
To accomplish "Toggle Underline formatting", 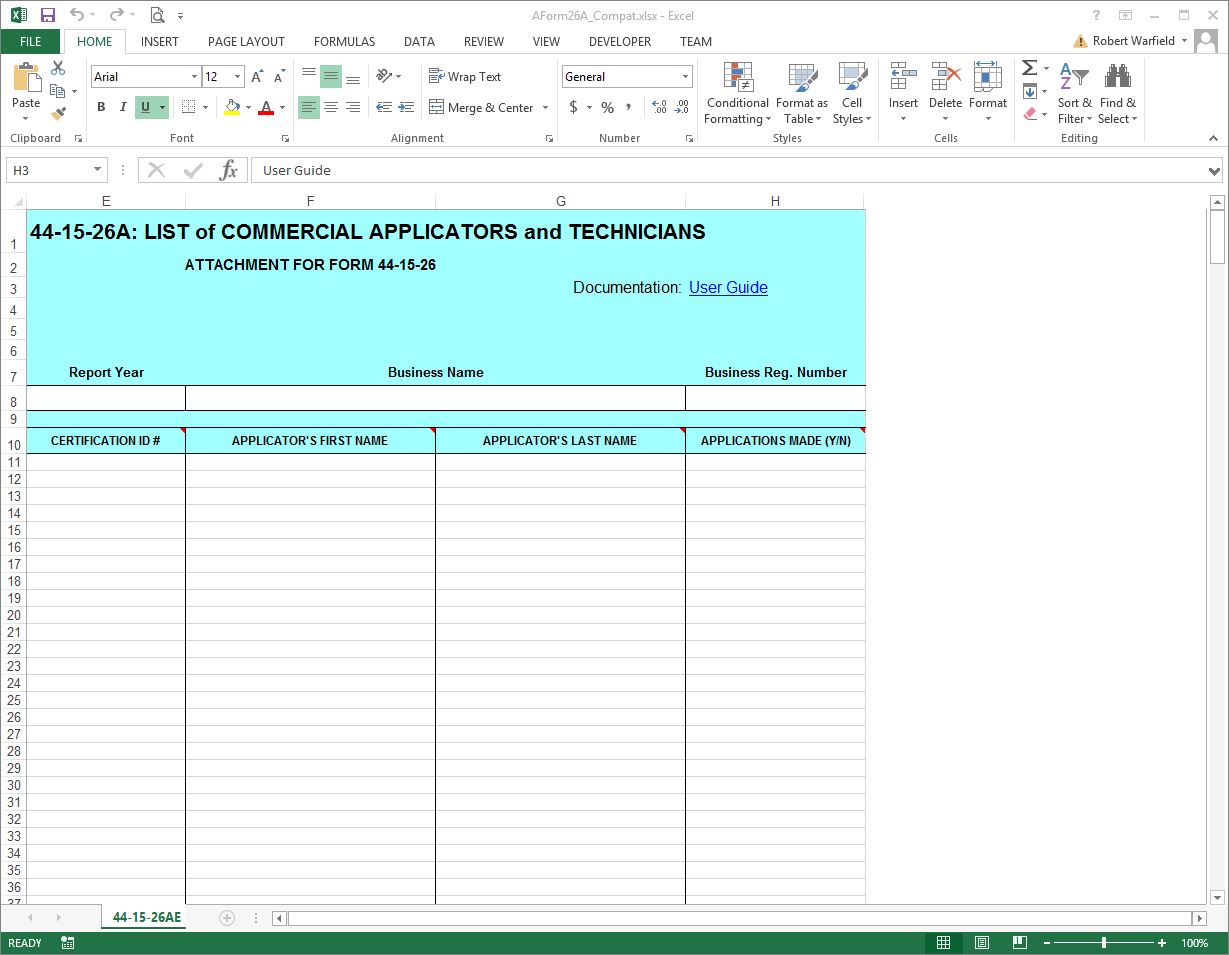I will coord(146,107).
